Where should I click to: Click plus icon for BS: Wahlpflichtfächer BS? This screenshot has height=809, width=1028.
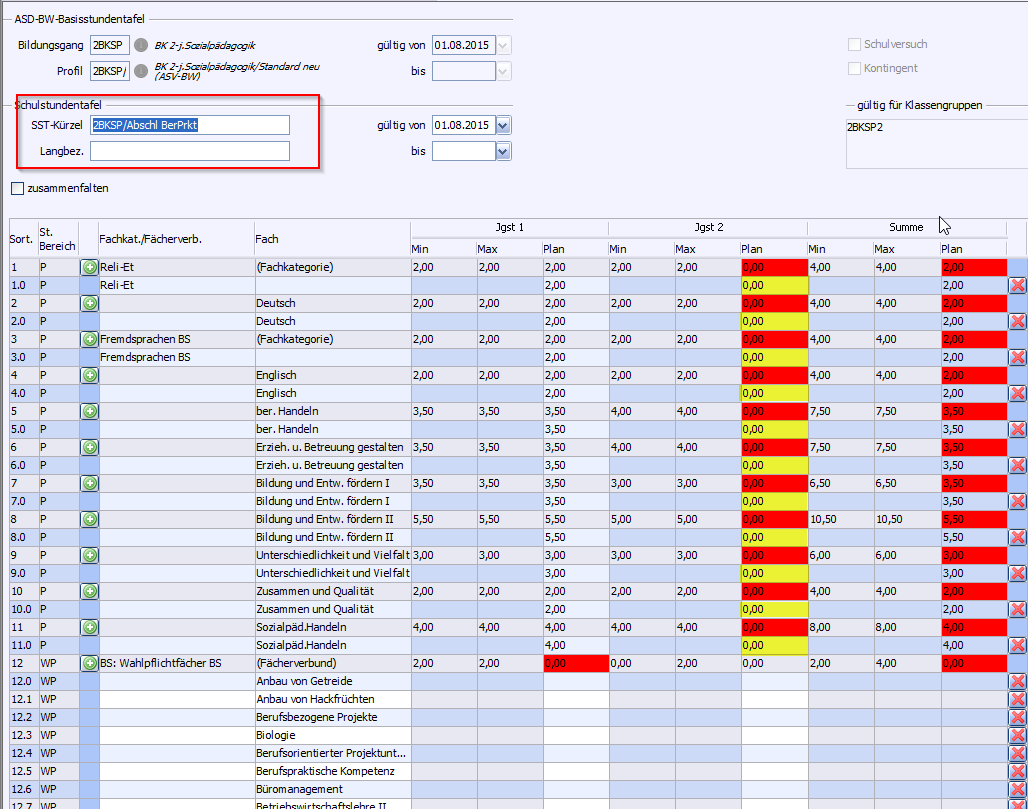pos(89,663)
